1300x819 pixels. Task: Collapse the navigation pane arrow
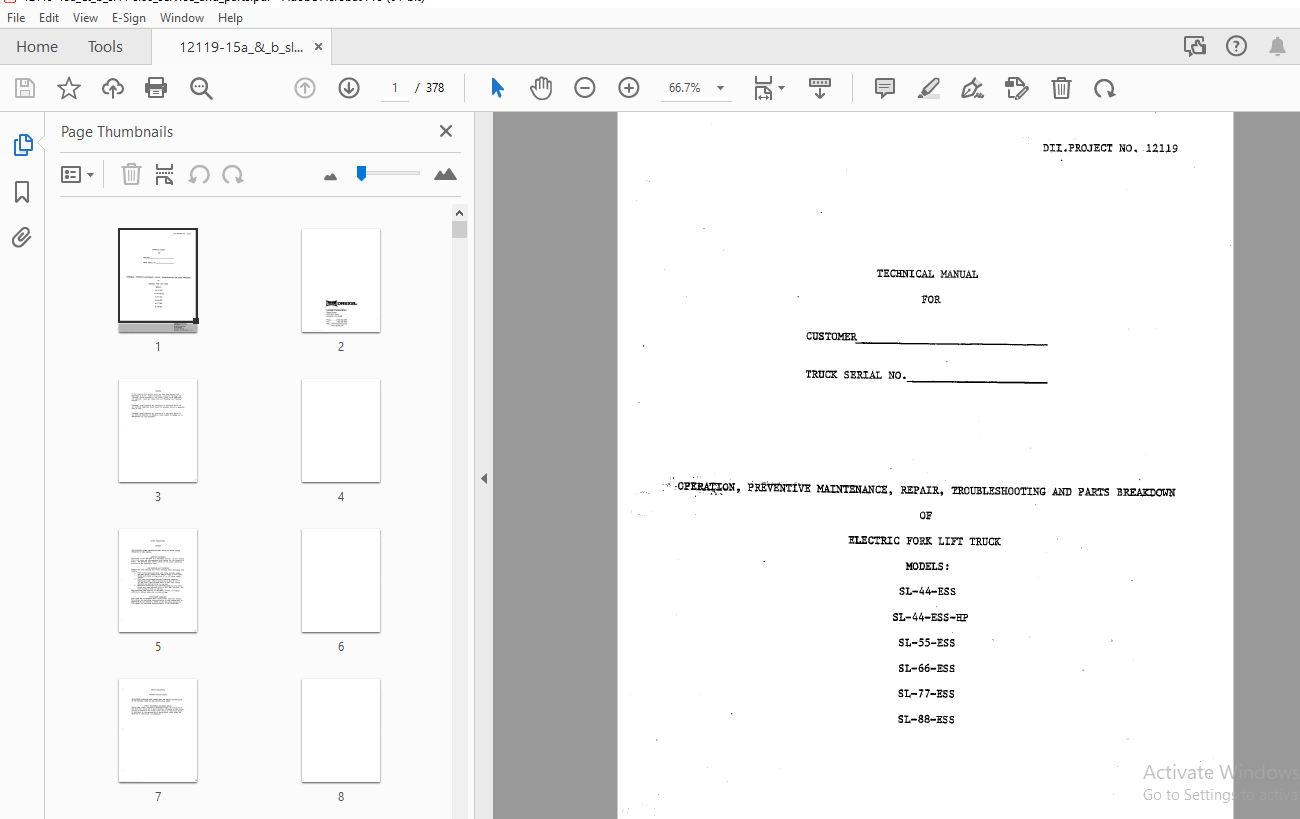(484, 479)
